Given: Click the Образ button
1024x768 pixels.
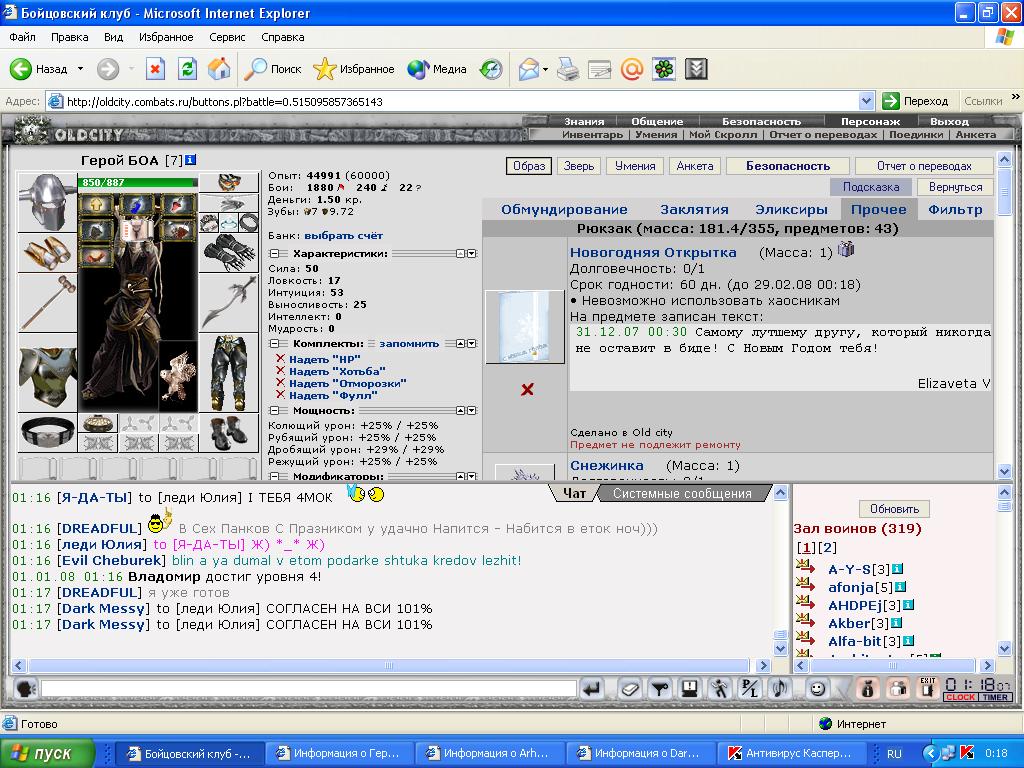Looking at the screenshot, I should (529, 166).
